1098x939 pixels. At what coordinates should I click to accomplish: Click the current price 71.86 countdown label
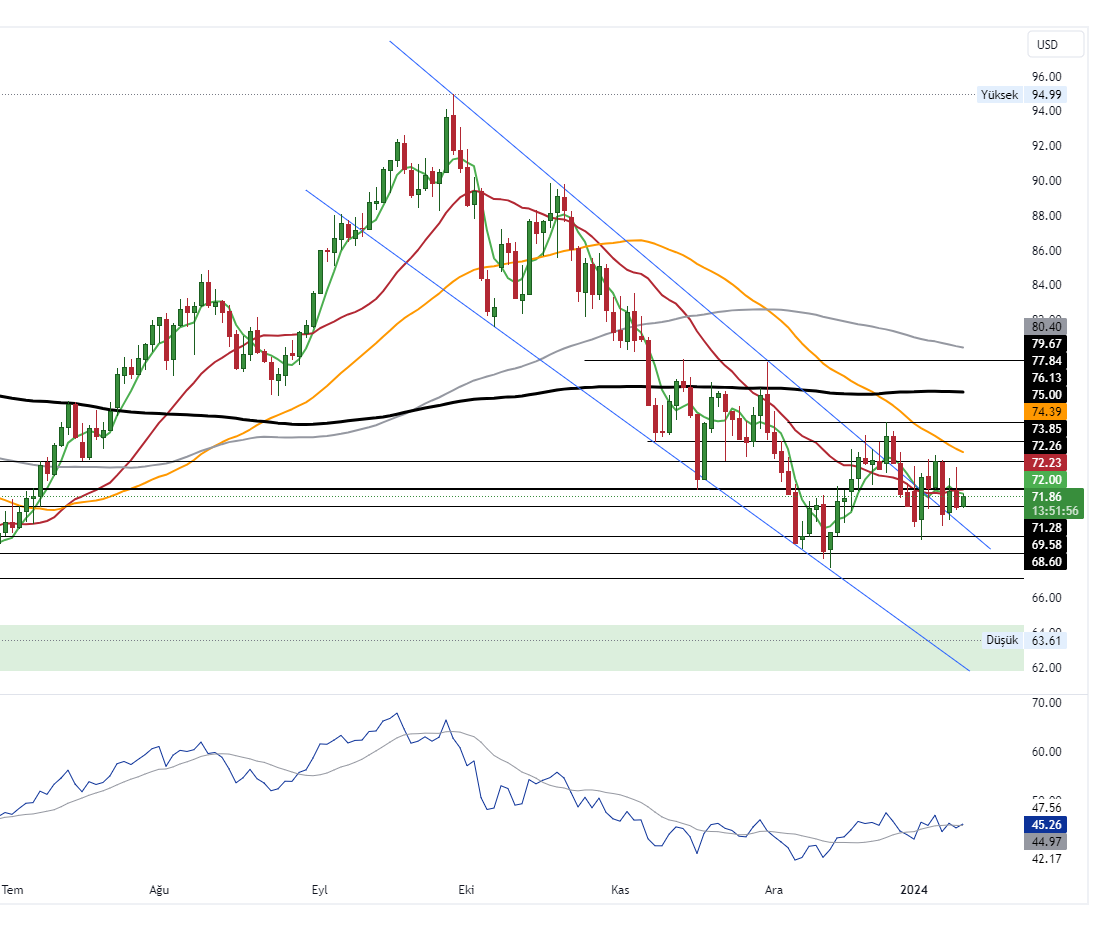coord(1055,503)
